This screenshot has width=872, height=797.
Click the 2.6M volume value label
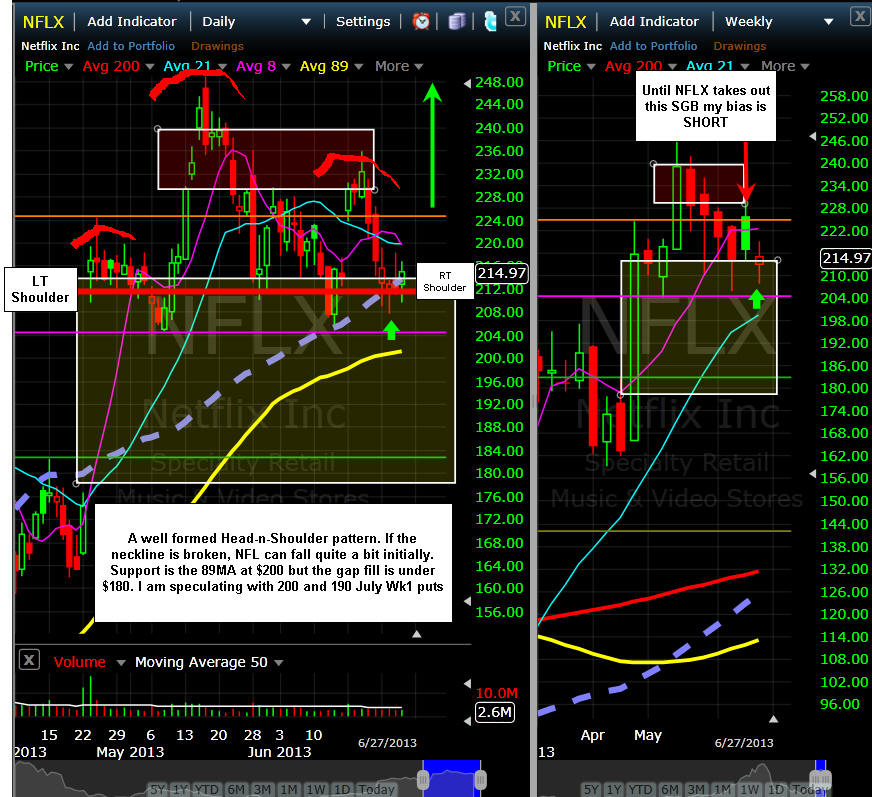(x=494, y=712)
